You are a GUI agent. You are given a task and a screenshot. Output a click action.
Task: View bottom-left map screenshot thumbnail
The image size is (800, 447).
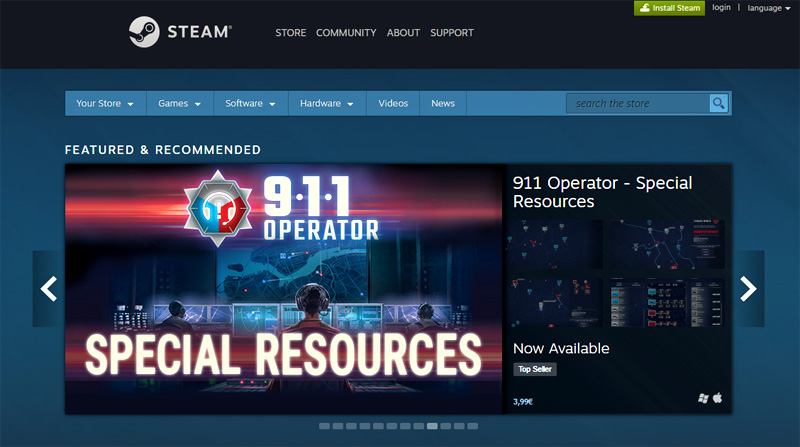point(556,303)
